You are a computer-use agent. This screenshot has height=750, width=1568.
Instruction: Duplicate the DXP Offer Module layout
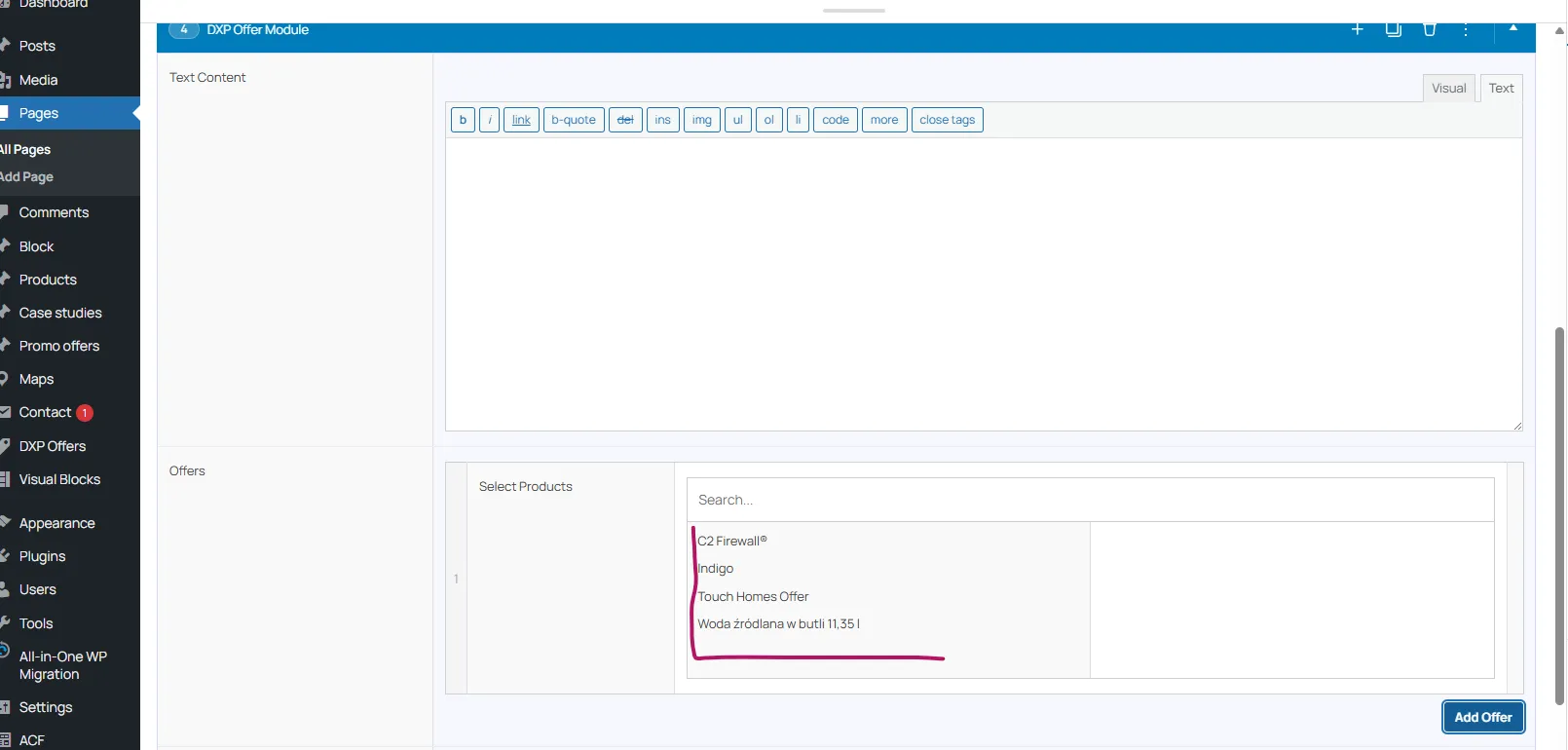(x=1393, y=29)
